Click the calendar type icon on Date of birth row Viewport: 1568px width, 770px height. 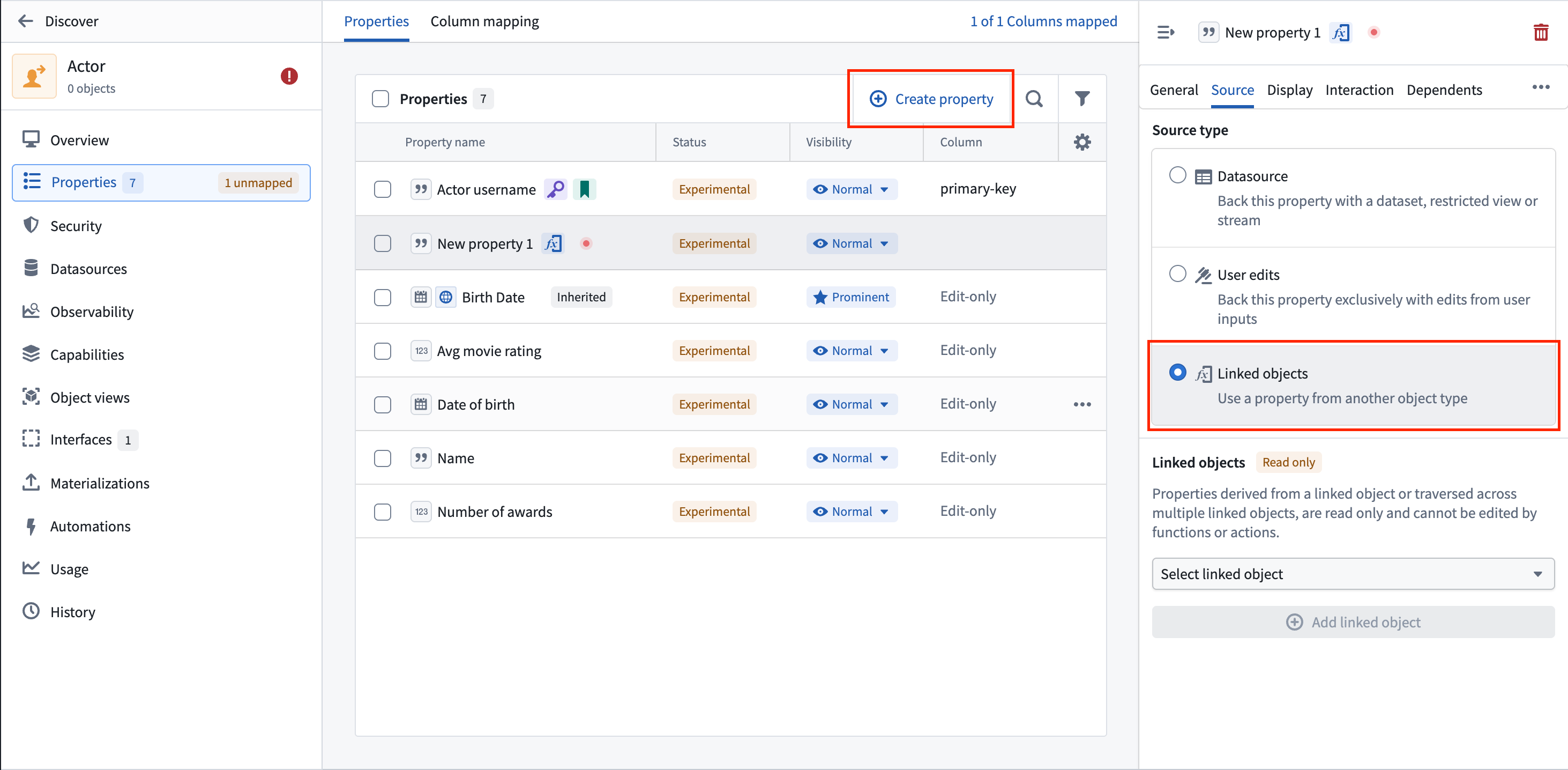point(421,404)
